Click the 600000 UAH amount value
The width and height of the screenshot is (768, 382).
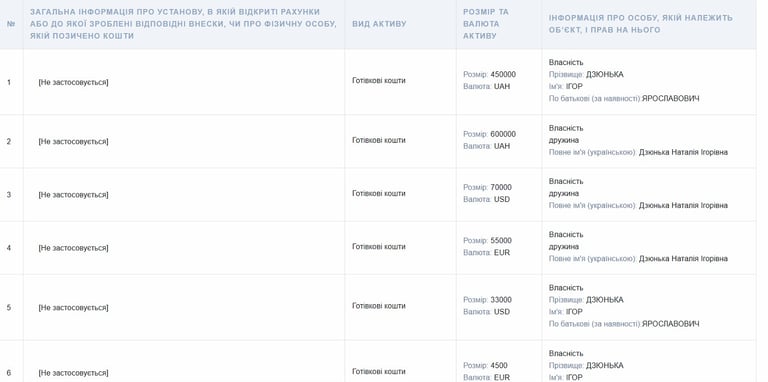503,134
